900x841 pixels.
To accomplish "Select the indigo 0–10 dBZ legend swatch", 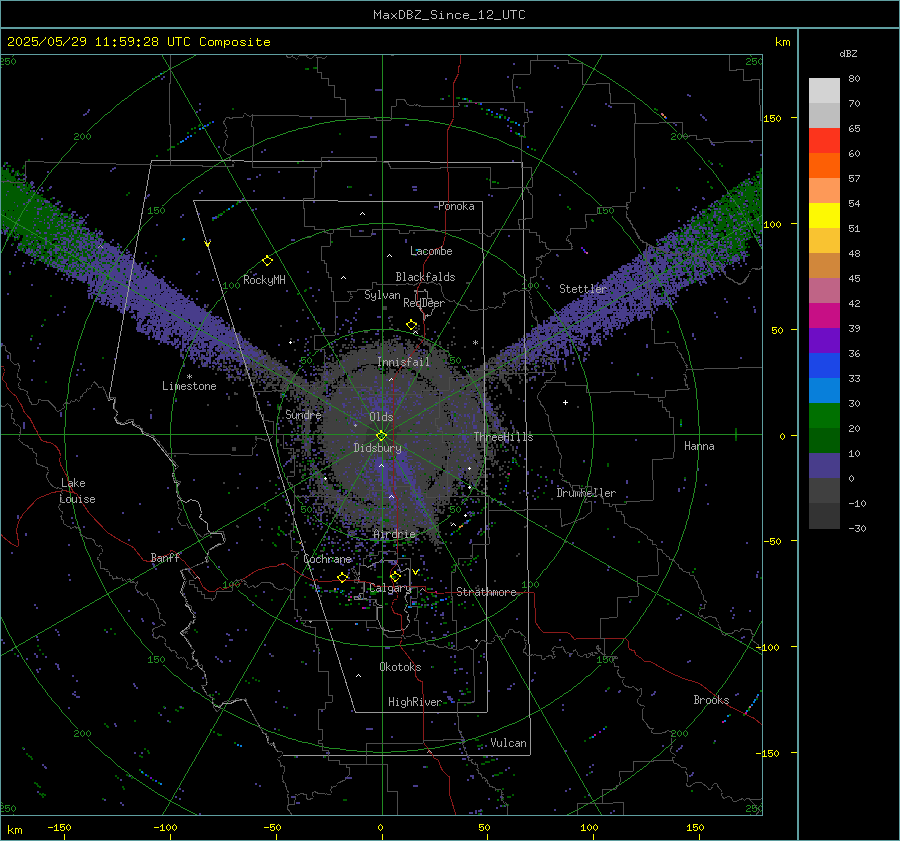I will [824, 466].
